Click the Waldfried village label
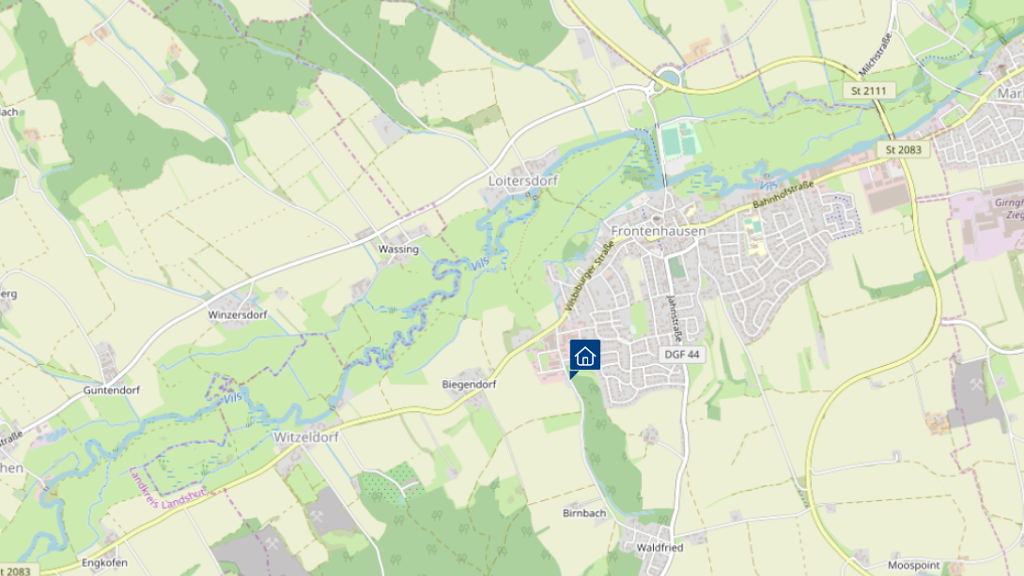 point(660,547)
